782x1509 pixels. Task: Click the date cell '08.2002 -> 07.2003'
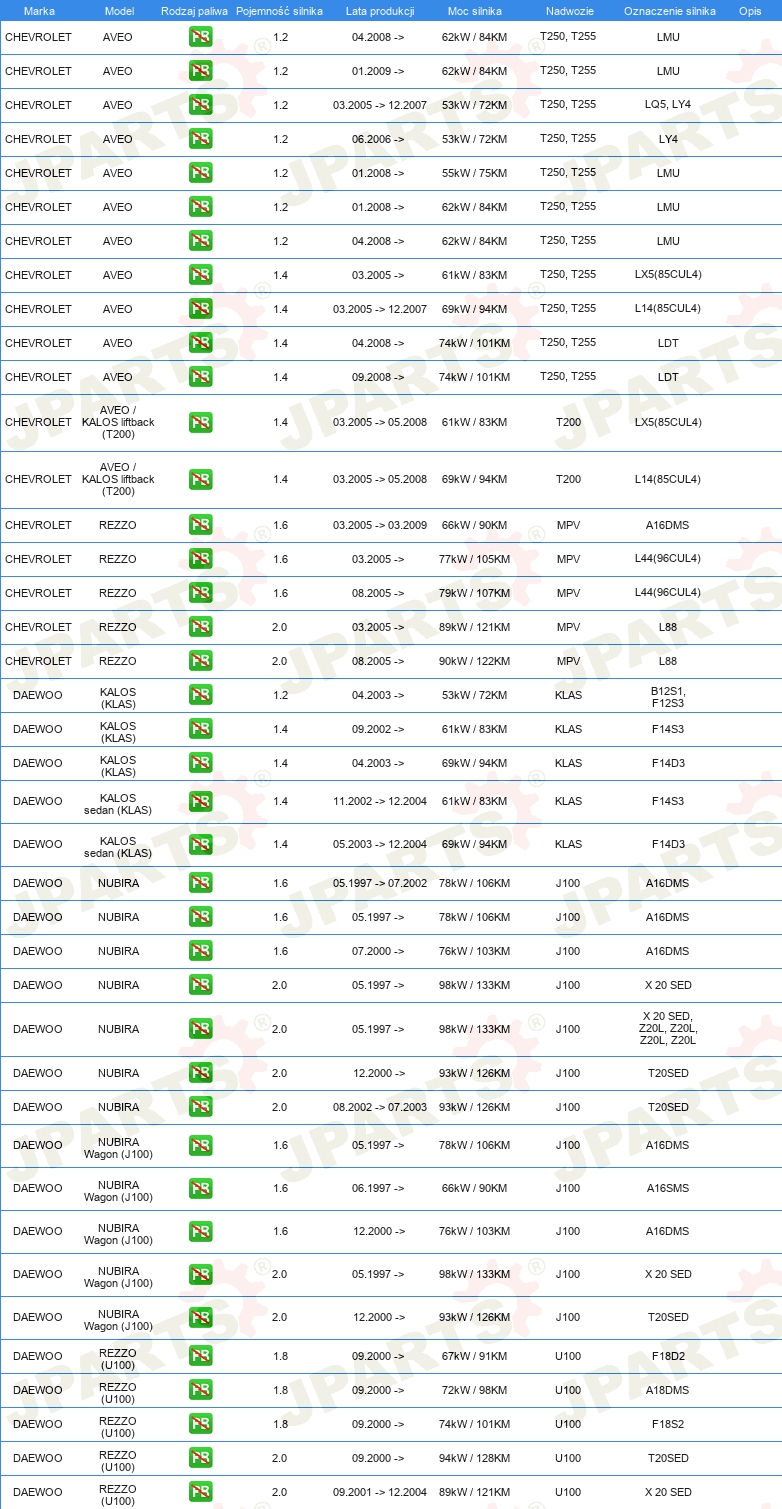click(x=380, y=1107)
